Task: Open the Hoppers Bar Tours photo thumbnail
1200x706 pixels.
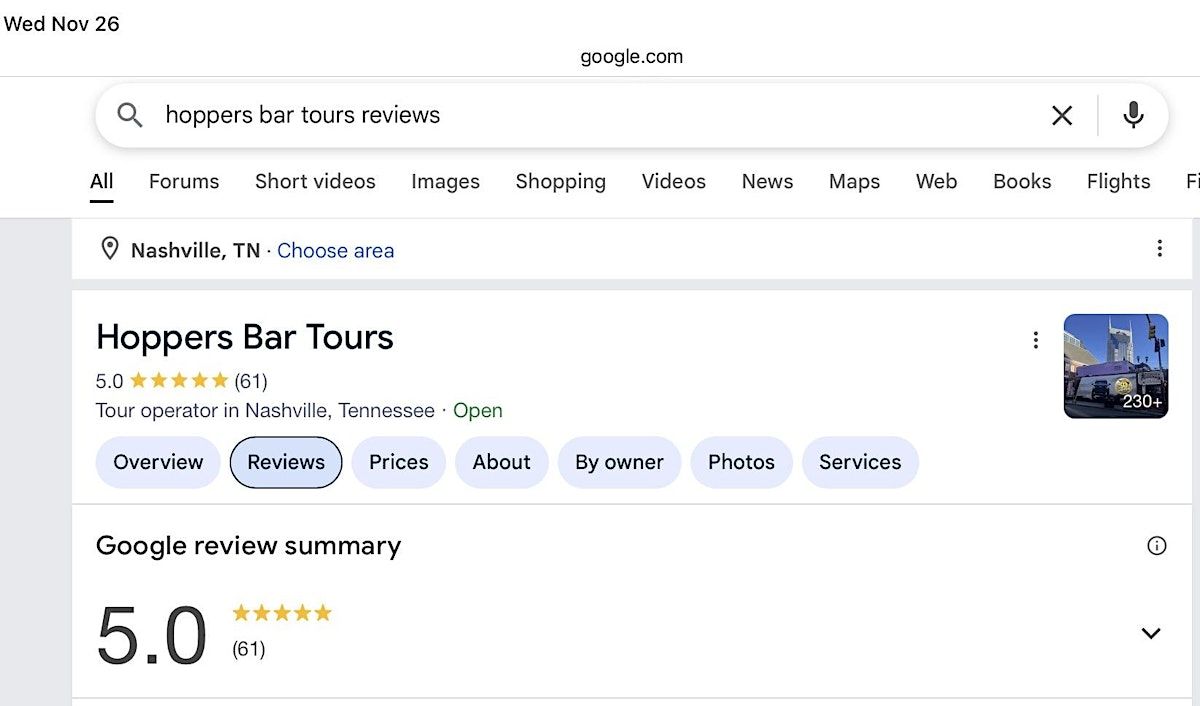Action: 1115,366
